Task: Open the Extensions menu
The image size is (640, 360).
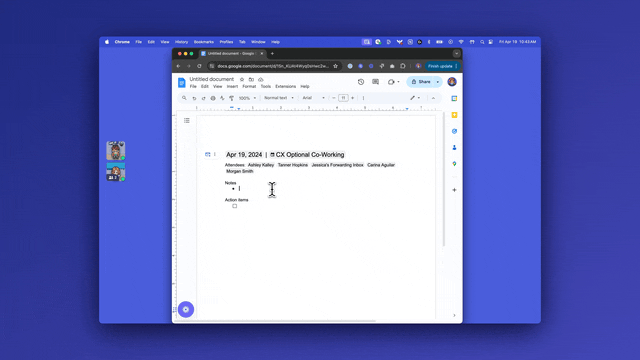Action: pos(285,87)
